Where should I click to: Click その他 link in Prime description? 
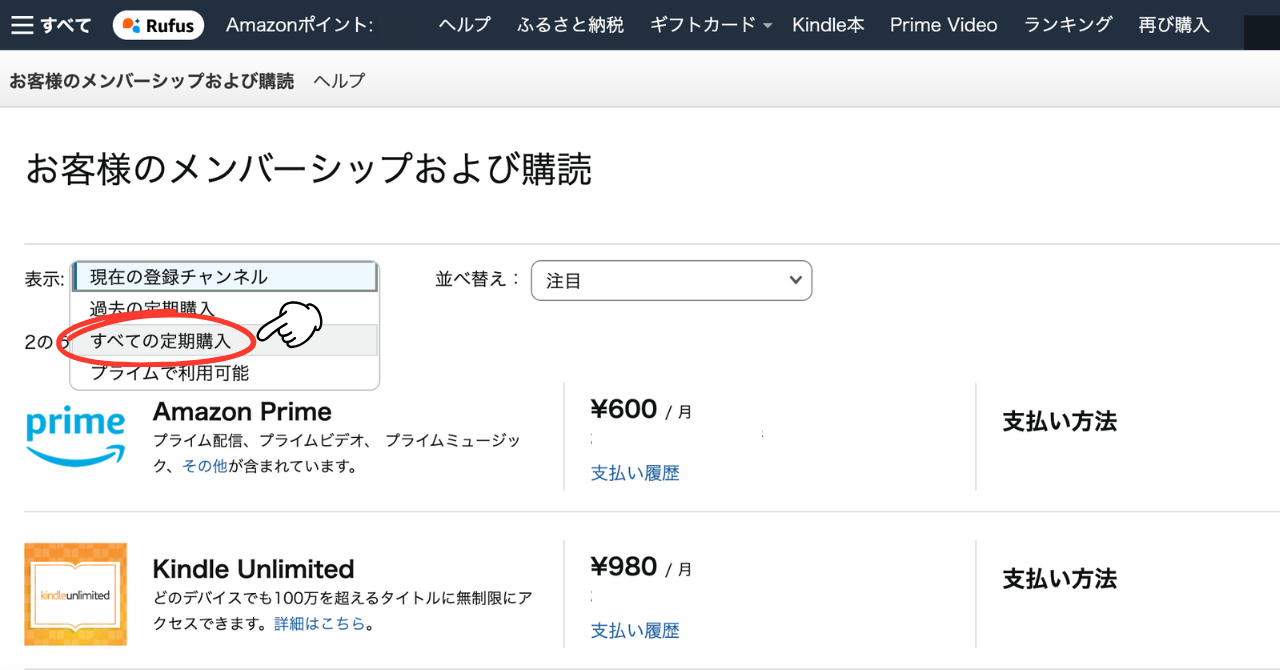205,466
